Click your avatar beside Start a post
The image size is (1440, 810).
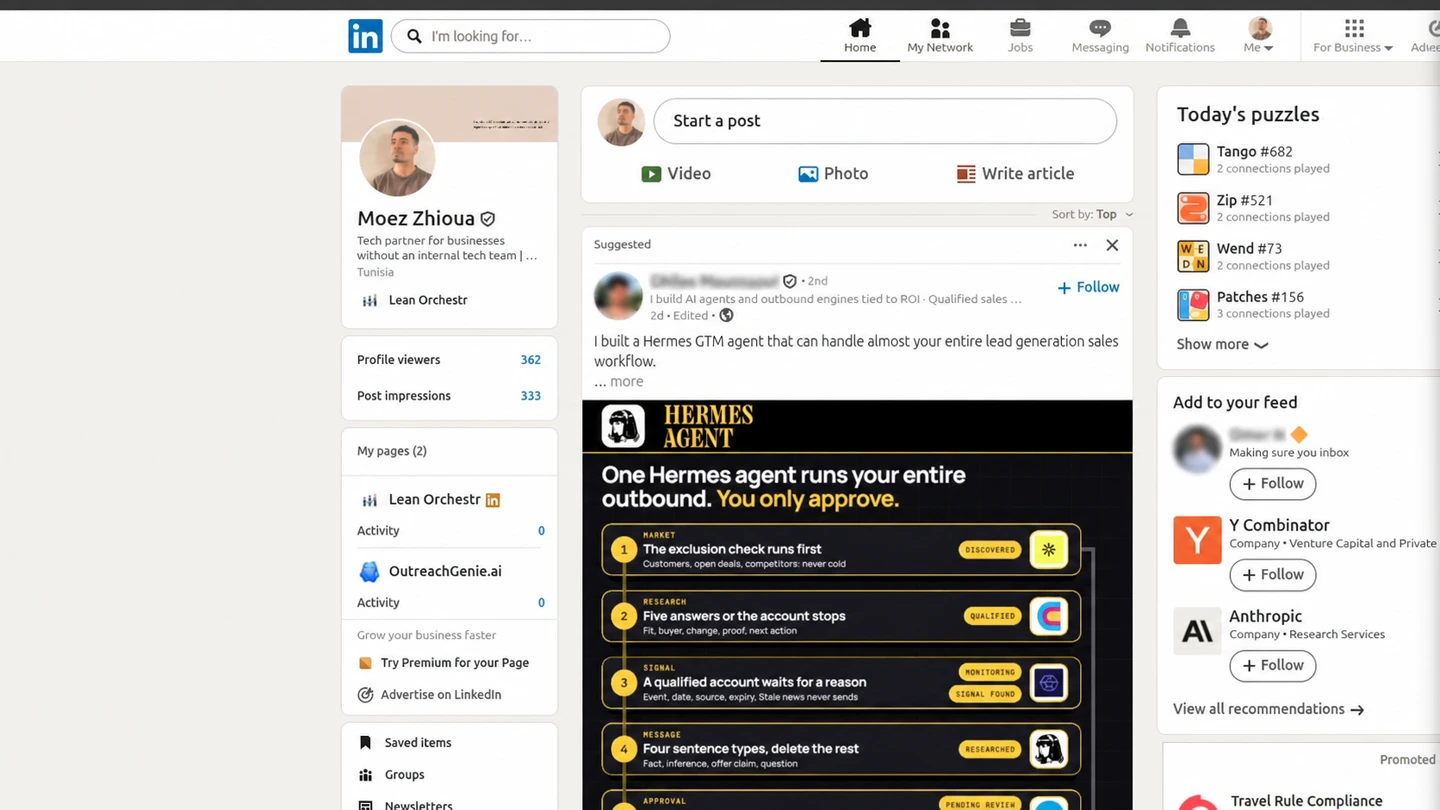(x=621, y=122)
